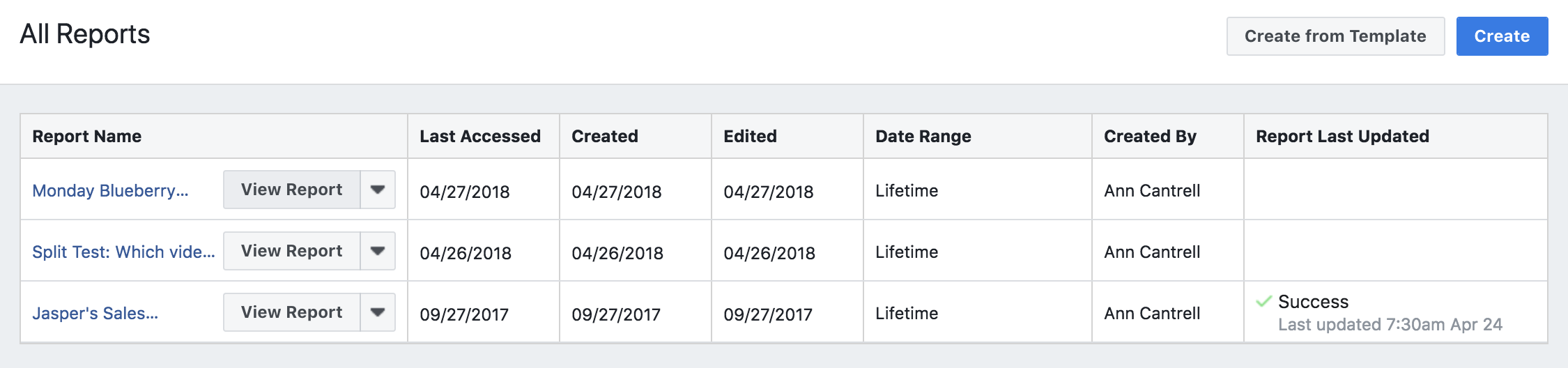Click Last updated 7:30am Apr 24 text
The image size is (1568, 368).
click(1390, 325)
